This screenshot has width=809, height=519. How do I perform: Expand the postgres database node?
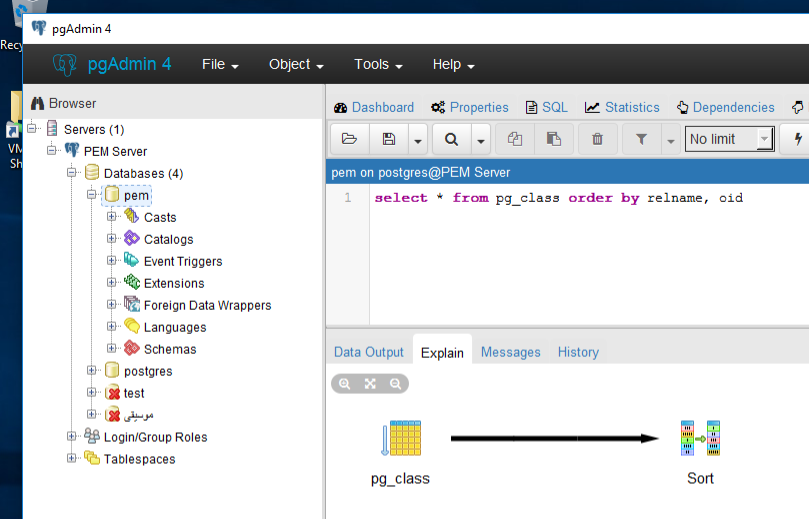(x=92, y=371)
